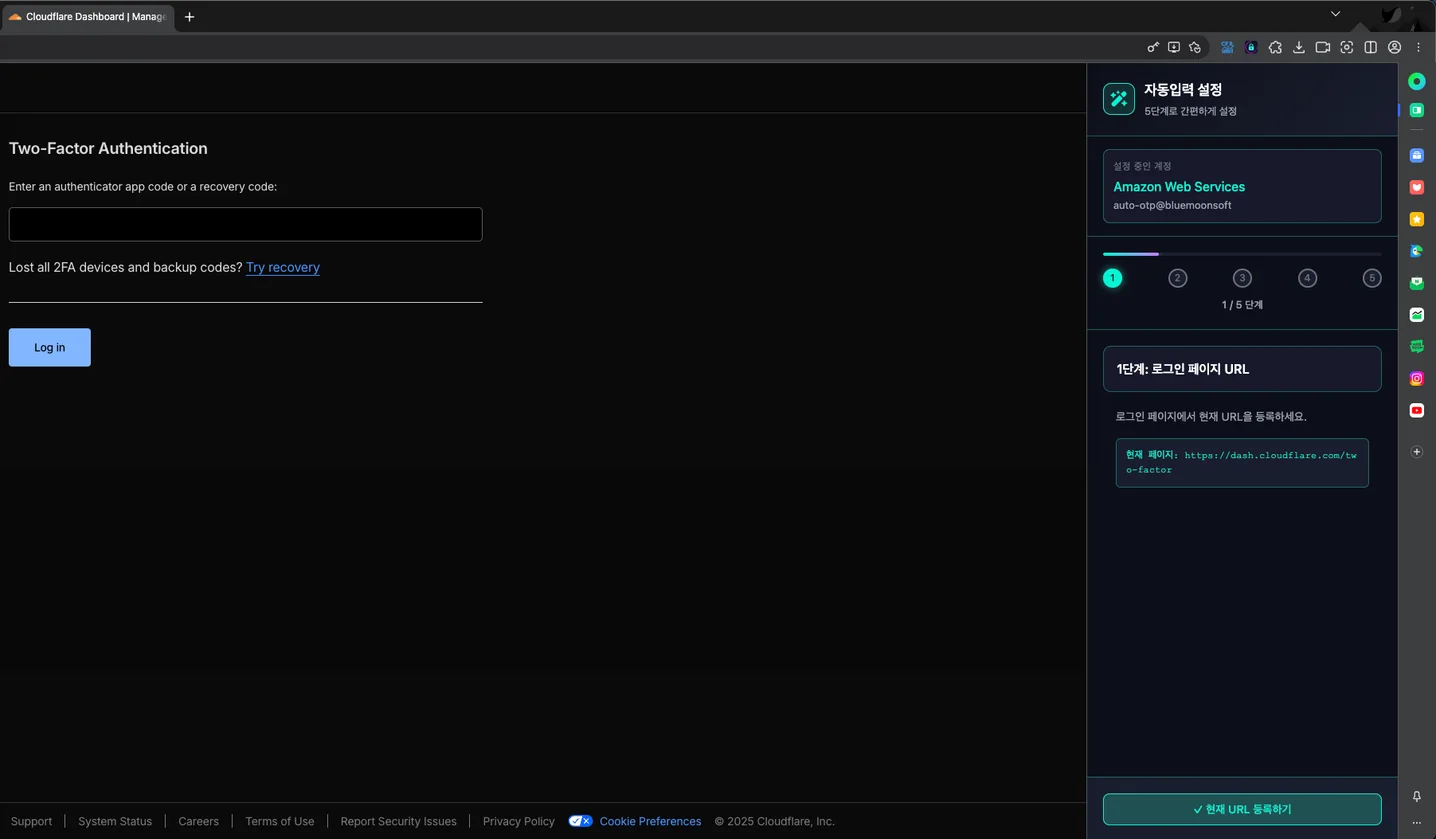Click the Log in button
The image size is (1436, 839).
point(50,347)
